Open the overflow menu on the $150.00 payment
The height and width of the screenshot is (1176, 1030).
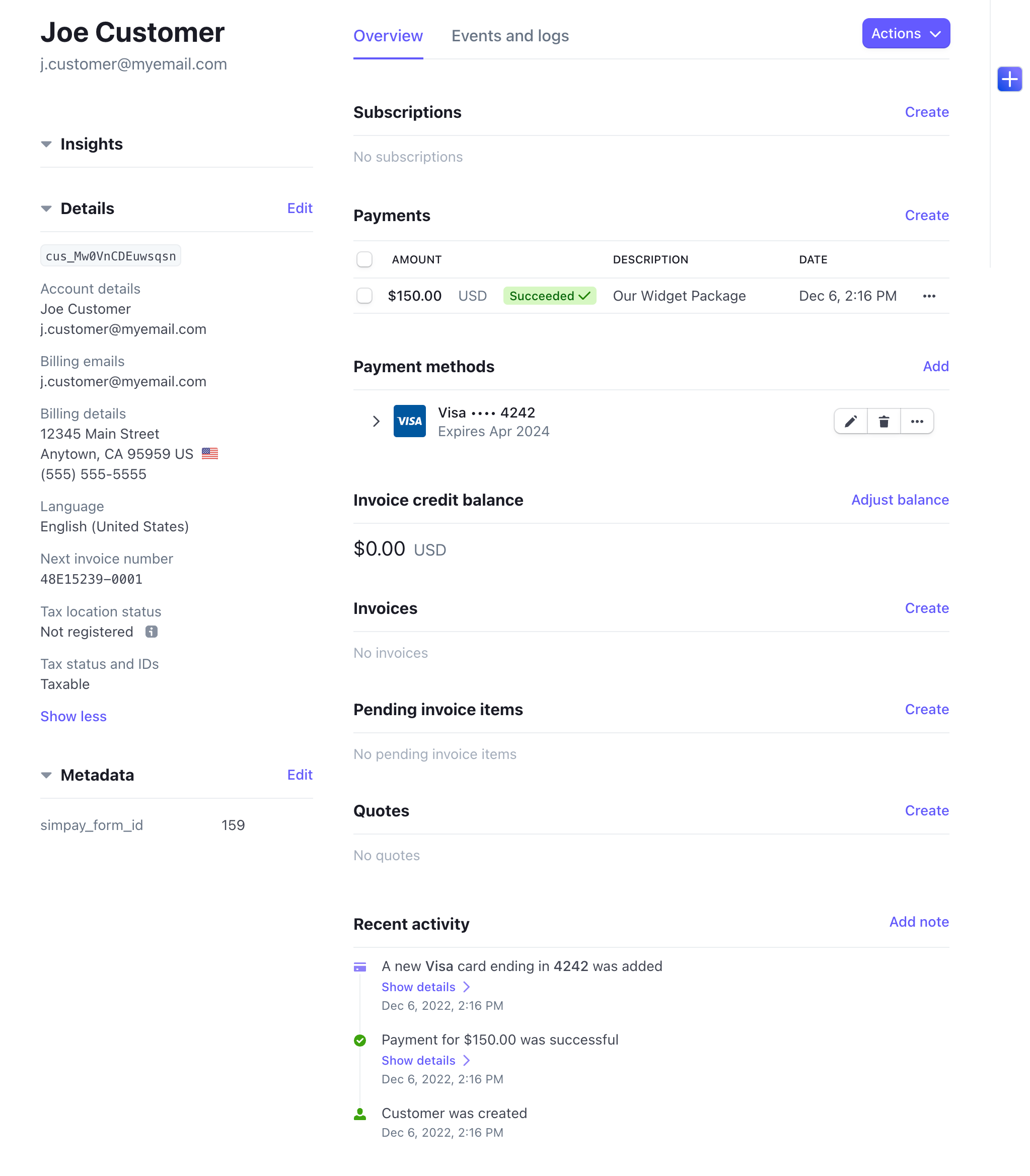coord(929,296)
